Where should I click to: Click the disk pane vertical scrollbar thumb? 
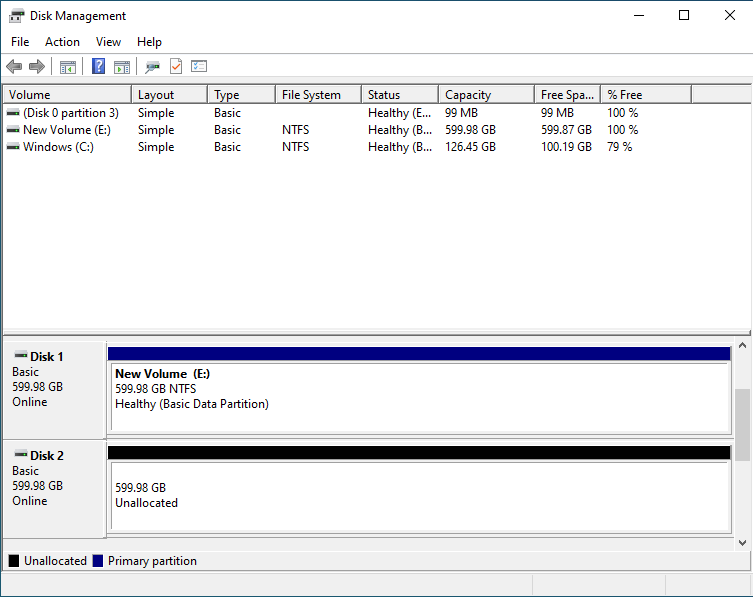tap(742, 425)
